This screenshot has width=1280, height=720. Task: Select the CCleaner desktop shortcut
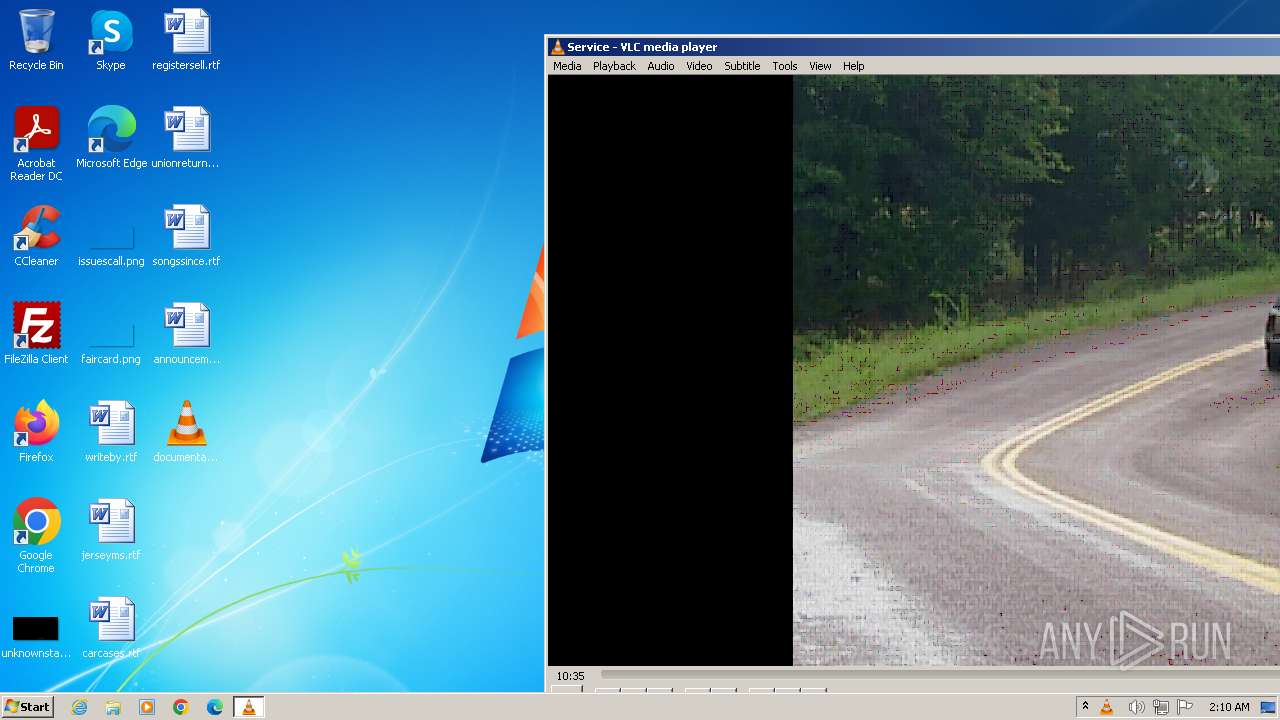pyautogui.click(x=36, y=236)
